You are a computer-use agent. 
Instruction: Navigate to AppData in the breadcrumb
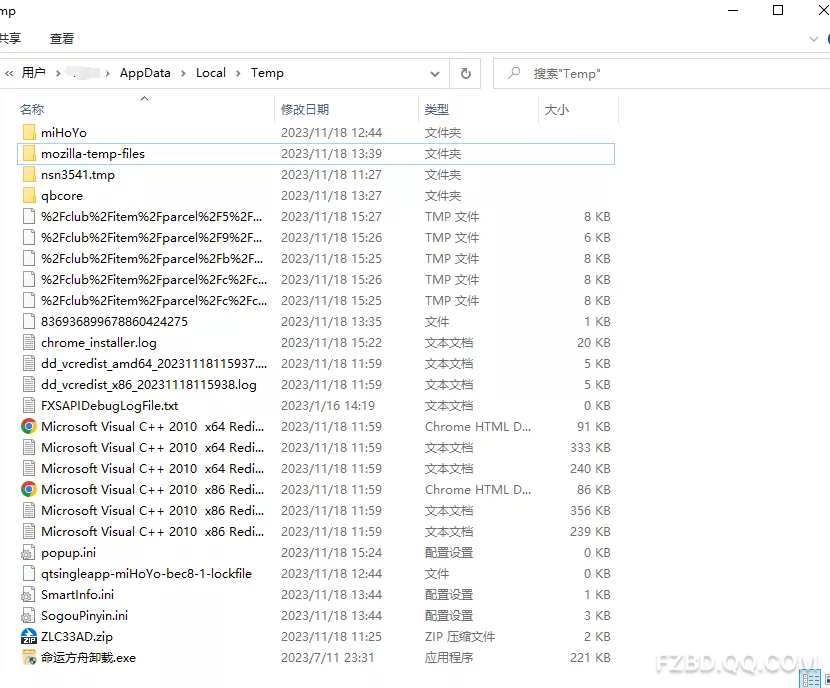145,73
